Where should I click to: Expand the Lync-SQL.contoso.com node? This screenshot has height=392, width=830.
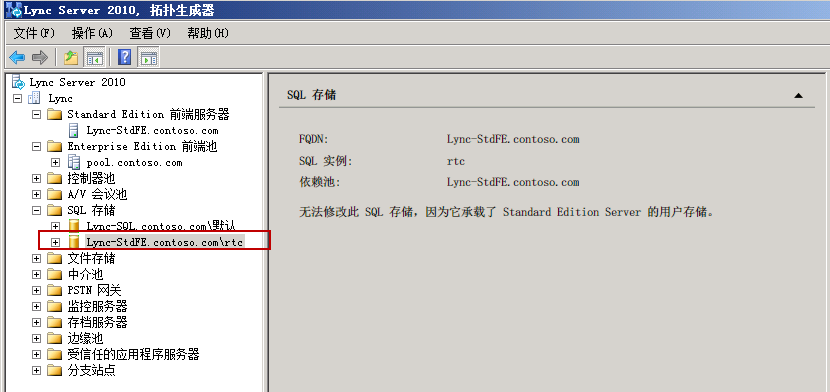tap(56, 226)
